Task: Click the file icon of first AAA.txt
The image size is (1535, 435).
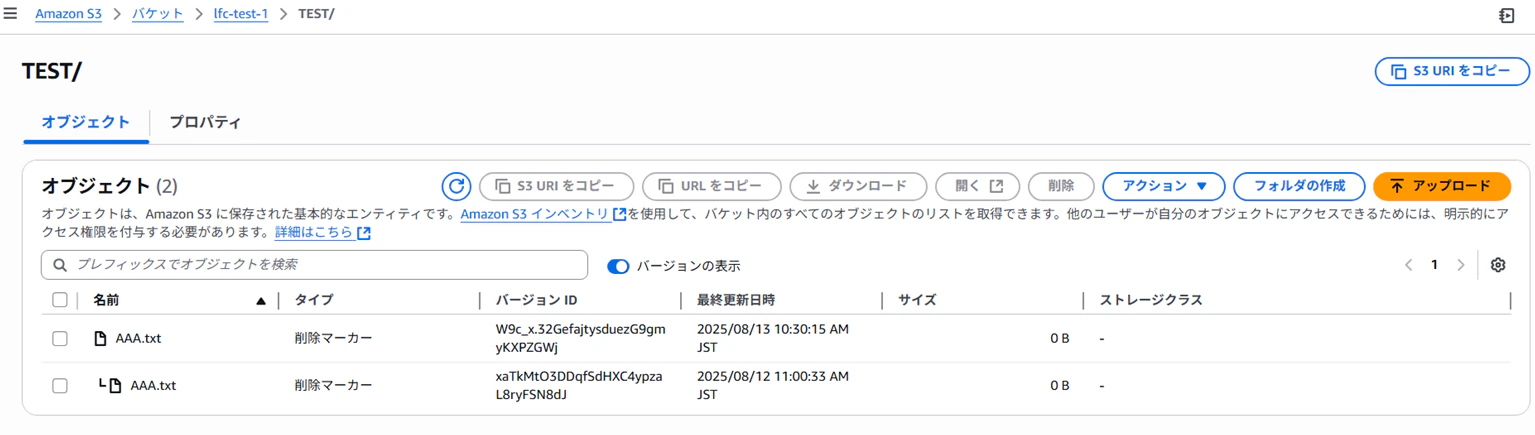Action: point(100,338)
